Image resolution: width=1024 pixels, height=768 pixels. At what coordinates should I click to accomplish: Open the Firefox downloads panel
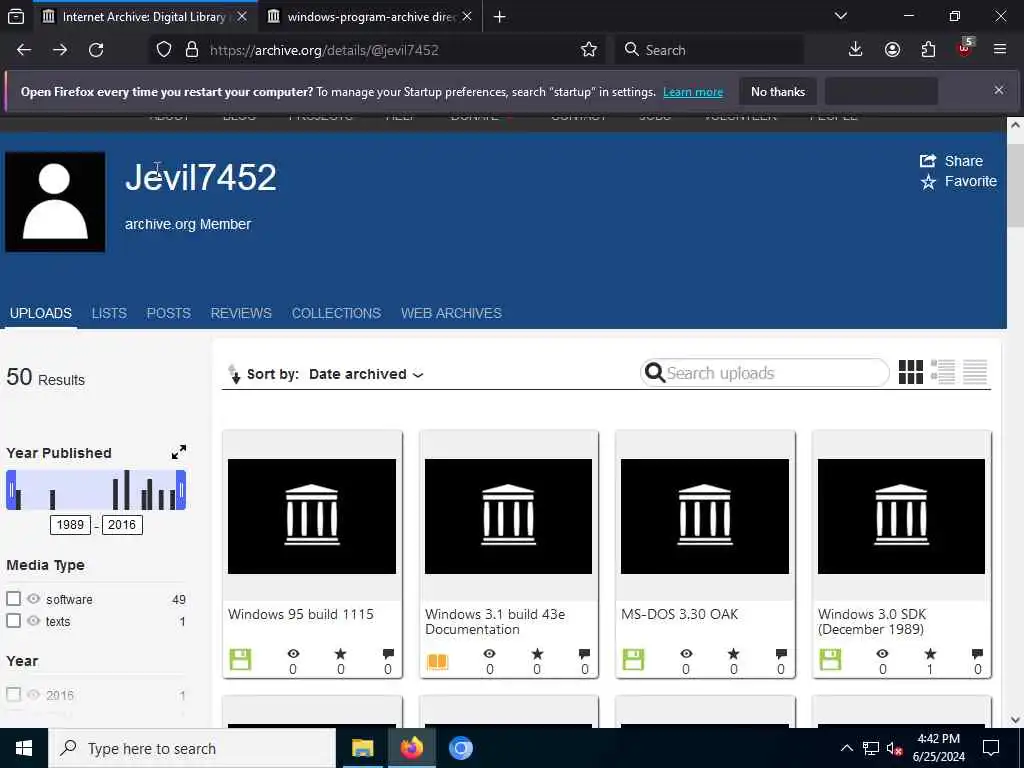point(856,50)
